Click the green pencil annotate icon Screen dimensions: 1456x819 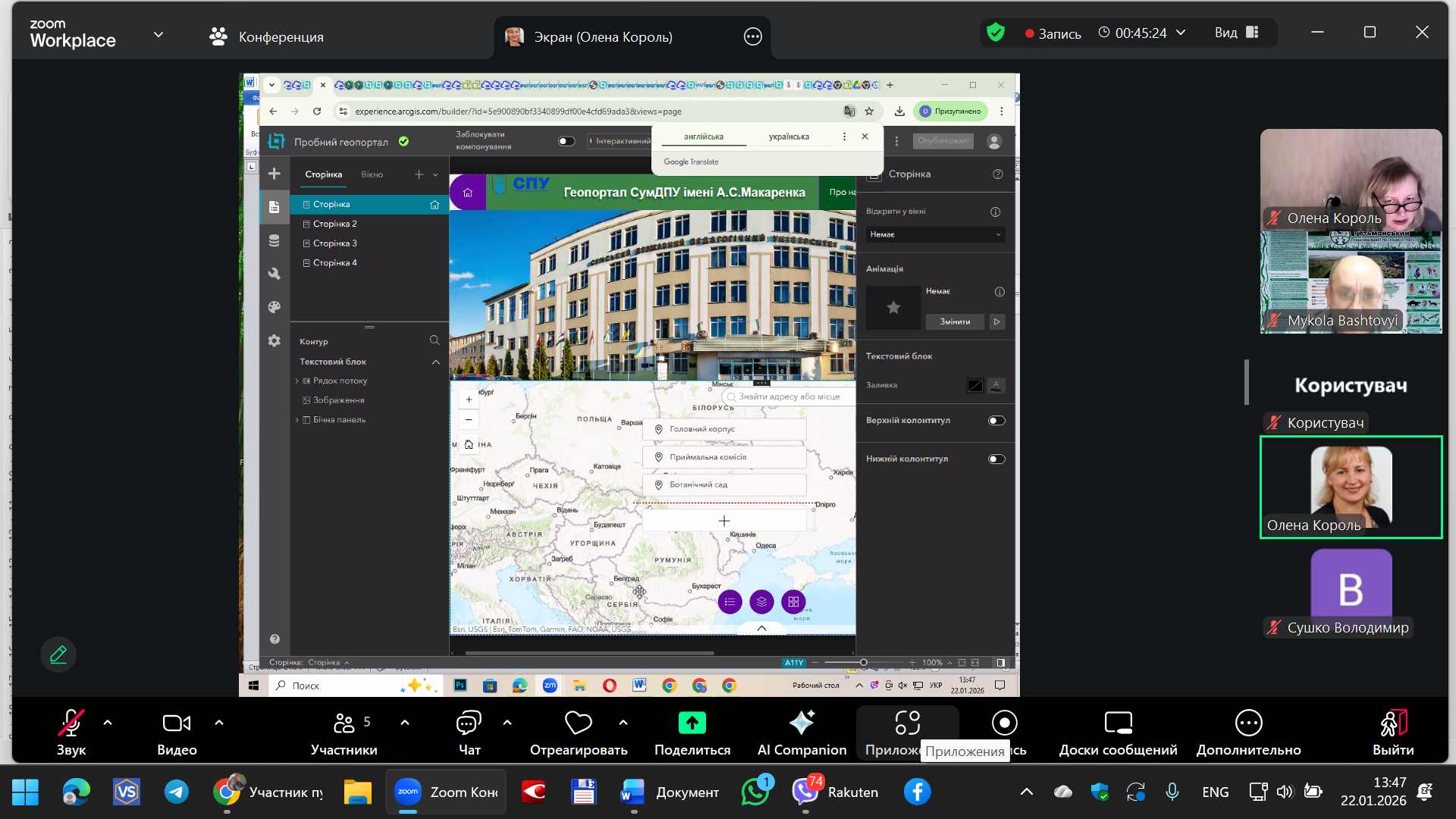58,654
